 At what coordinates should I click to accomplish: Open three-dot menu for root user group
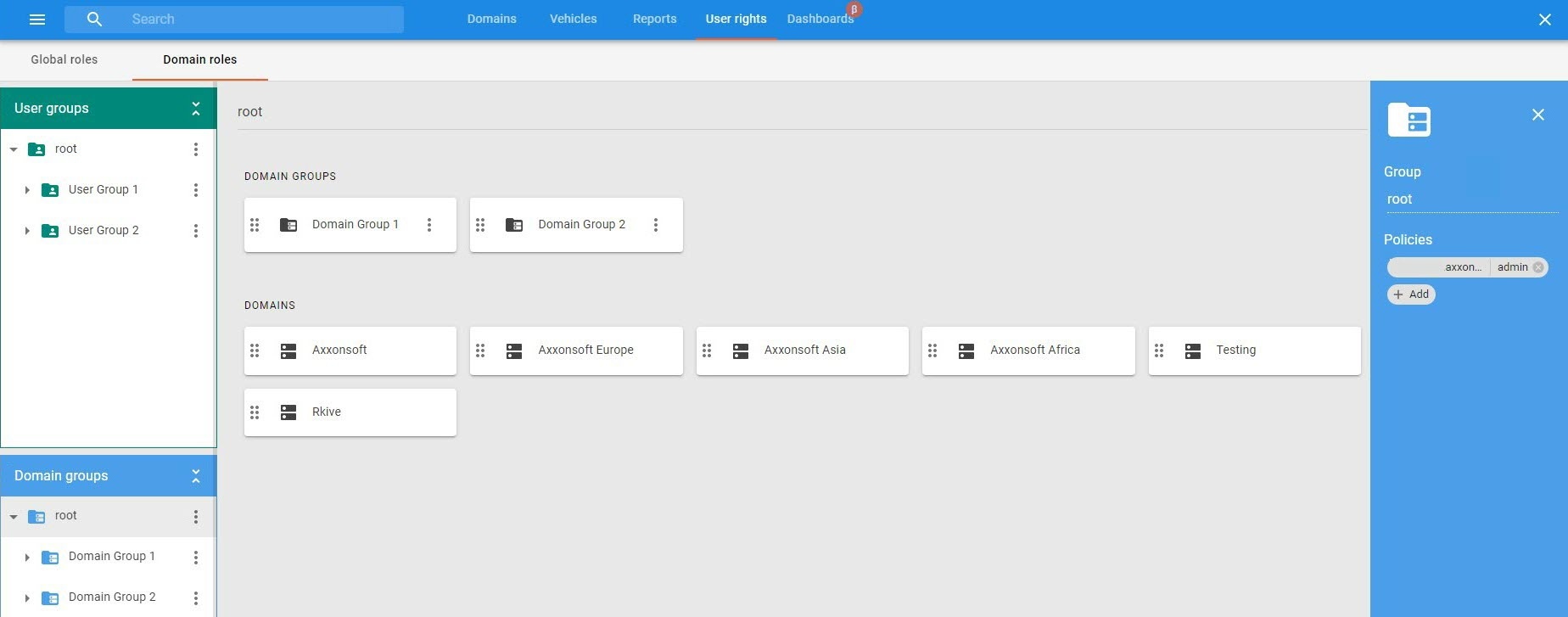tap(196, 149)
